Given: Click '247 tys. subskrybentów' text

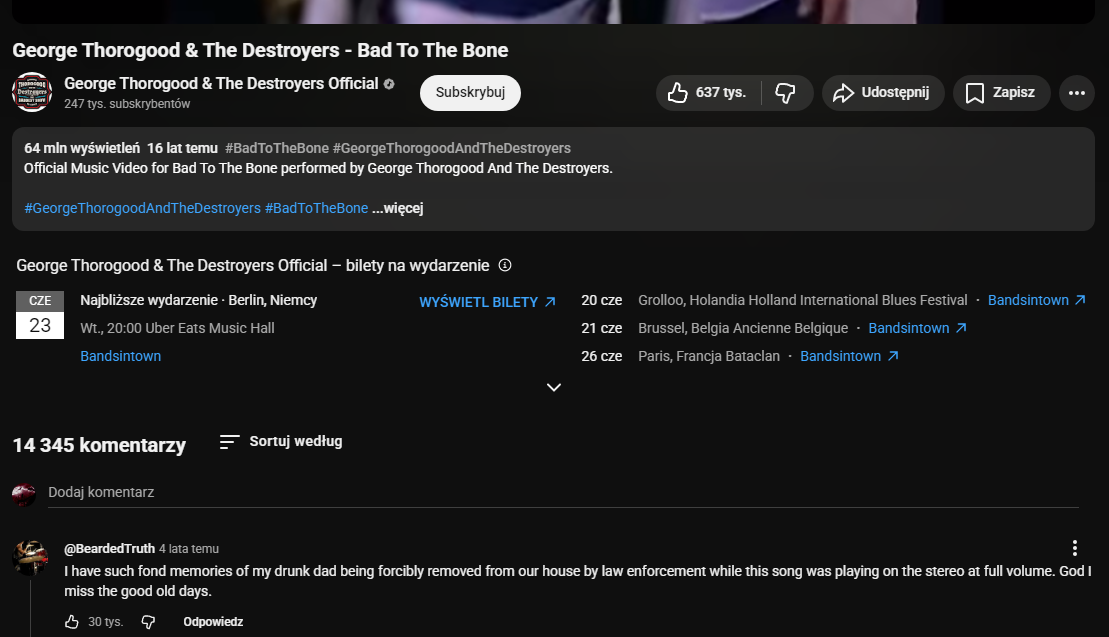Looking at the screenshot, I should pyautogui.click(x=127, y=104).
